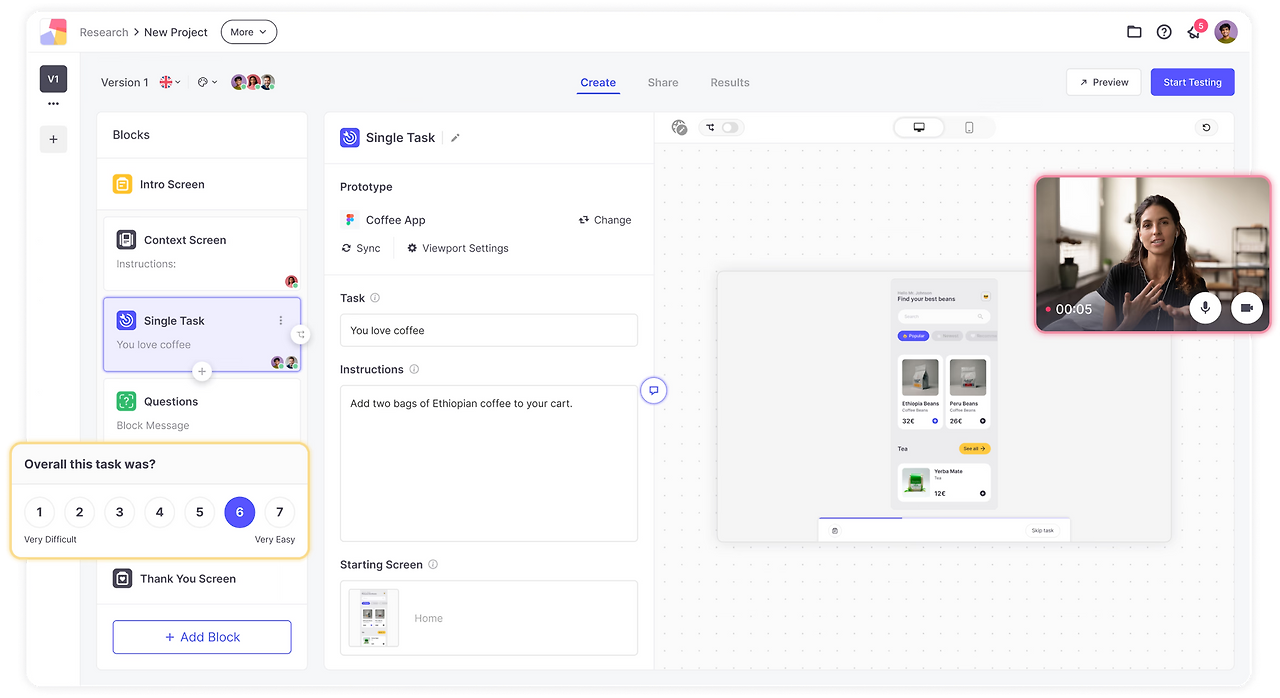Turn off camera in video overlay
1280x698 pixels.
pyautogui.click(x=1247, y=308)
